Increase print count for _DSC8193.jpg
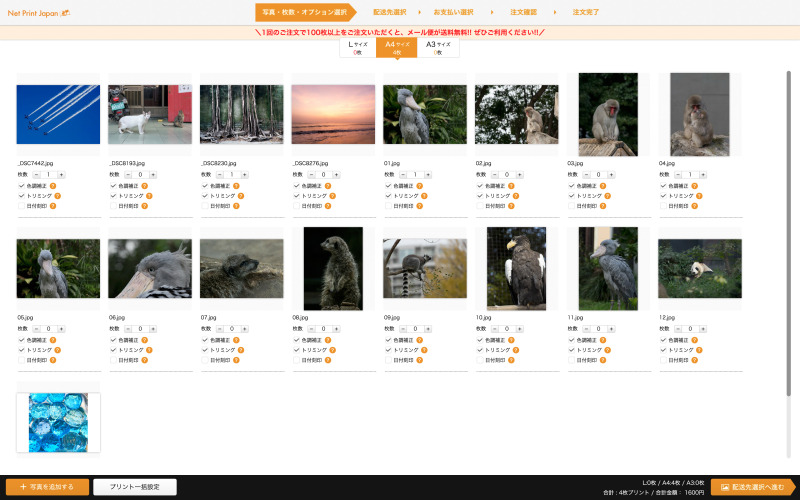Image resolution: width=800 pixels, height=500 pixels. pos(153,175)
